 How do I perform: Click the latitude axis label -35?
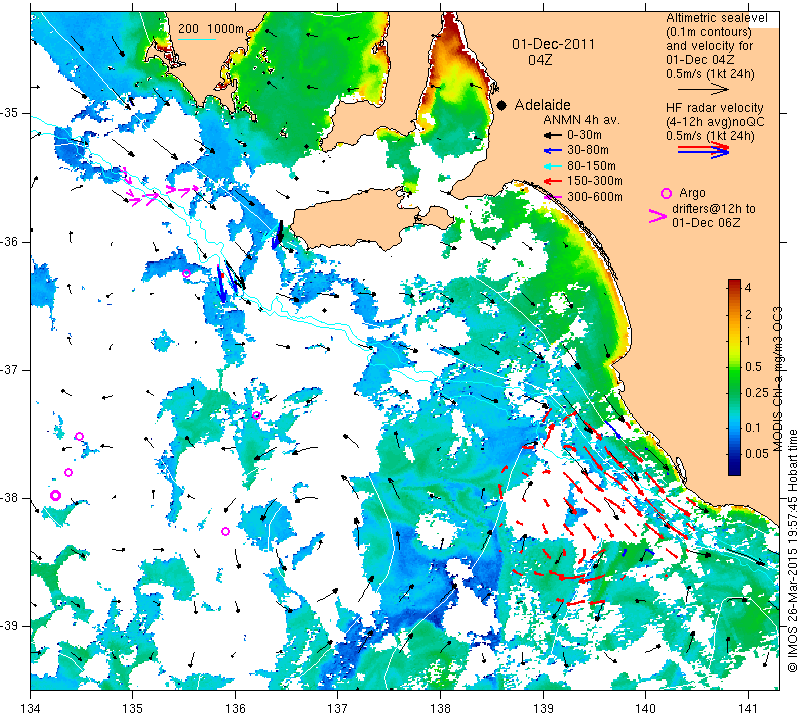10,113
